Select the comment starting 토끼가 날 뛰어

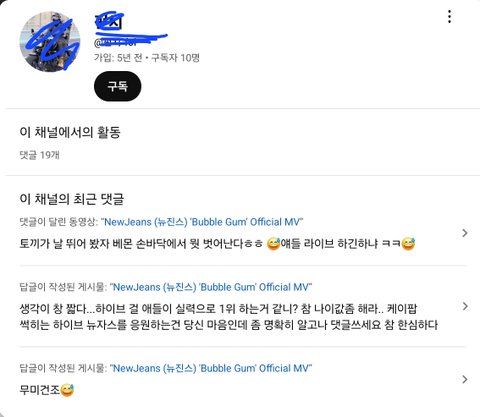tap(217, 244)
